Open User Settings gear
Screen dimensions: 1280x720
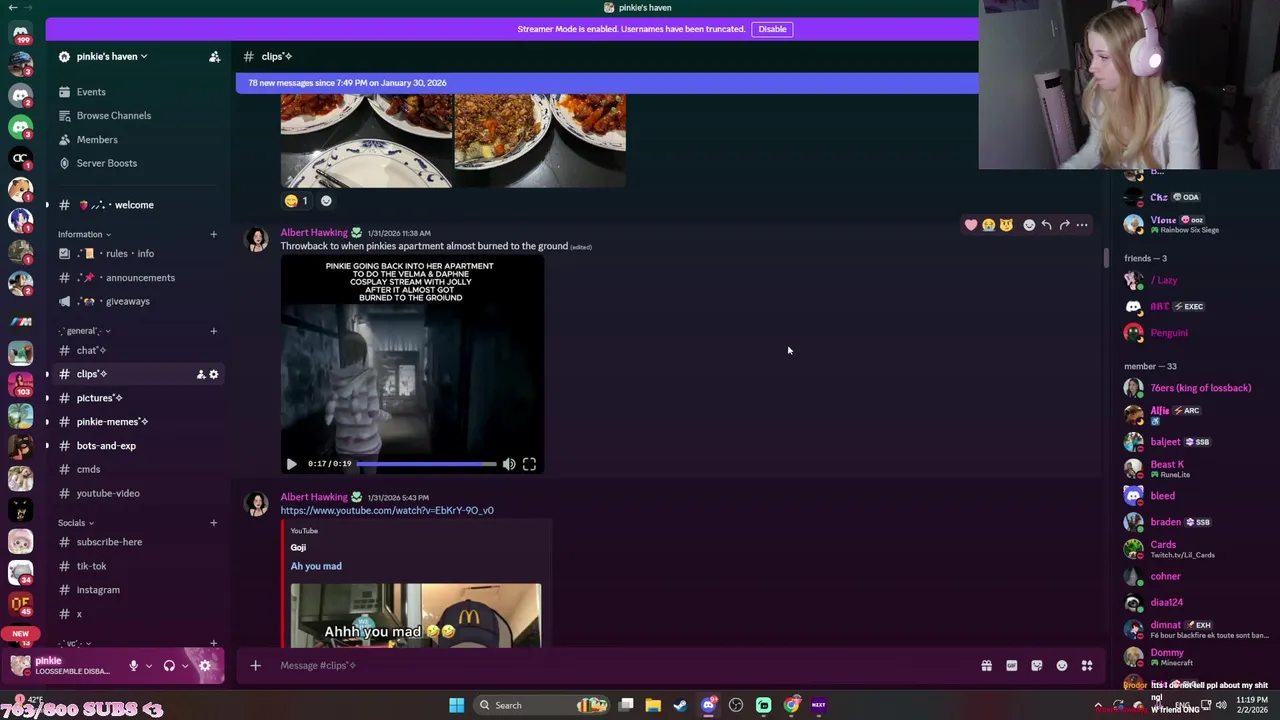pos(205,666)
